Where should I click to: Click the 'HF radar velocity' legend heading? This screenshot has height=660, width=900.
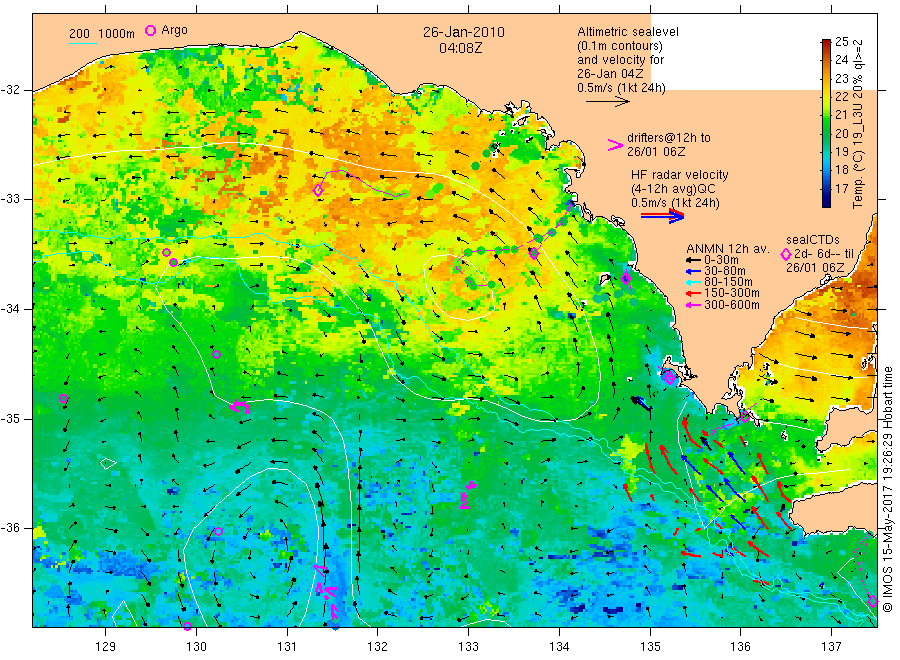point(680,174)
